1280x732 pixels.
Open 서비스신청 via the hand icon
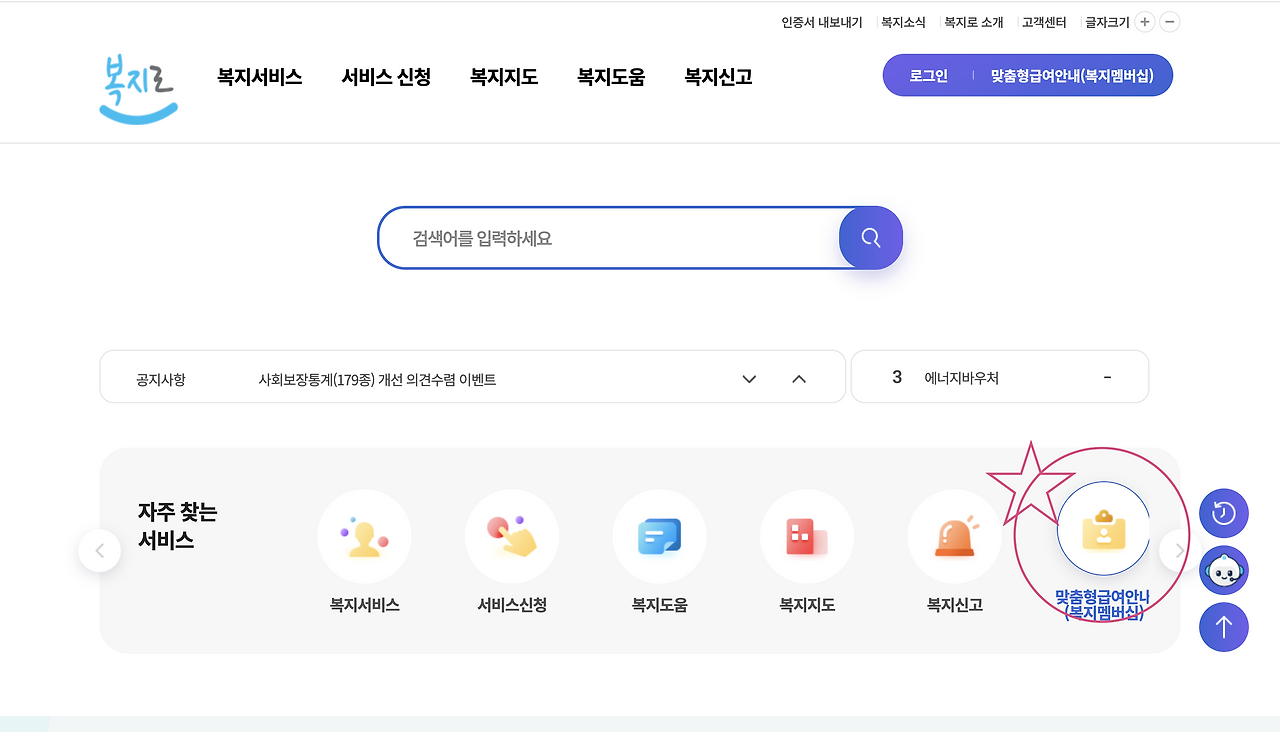point(511,536)
